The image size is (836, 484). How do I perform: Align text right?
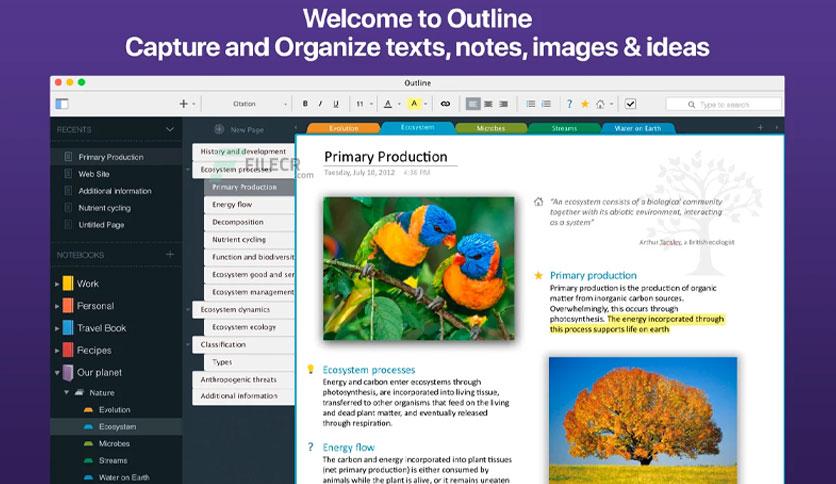coord(503,104)
